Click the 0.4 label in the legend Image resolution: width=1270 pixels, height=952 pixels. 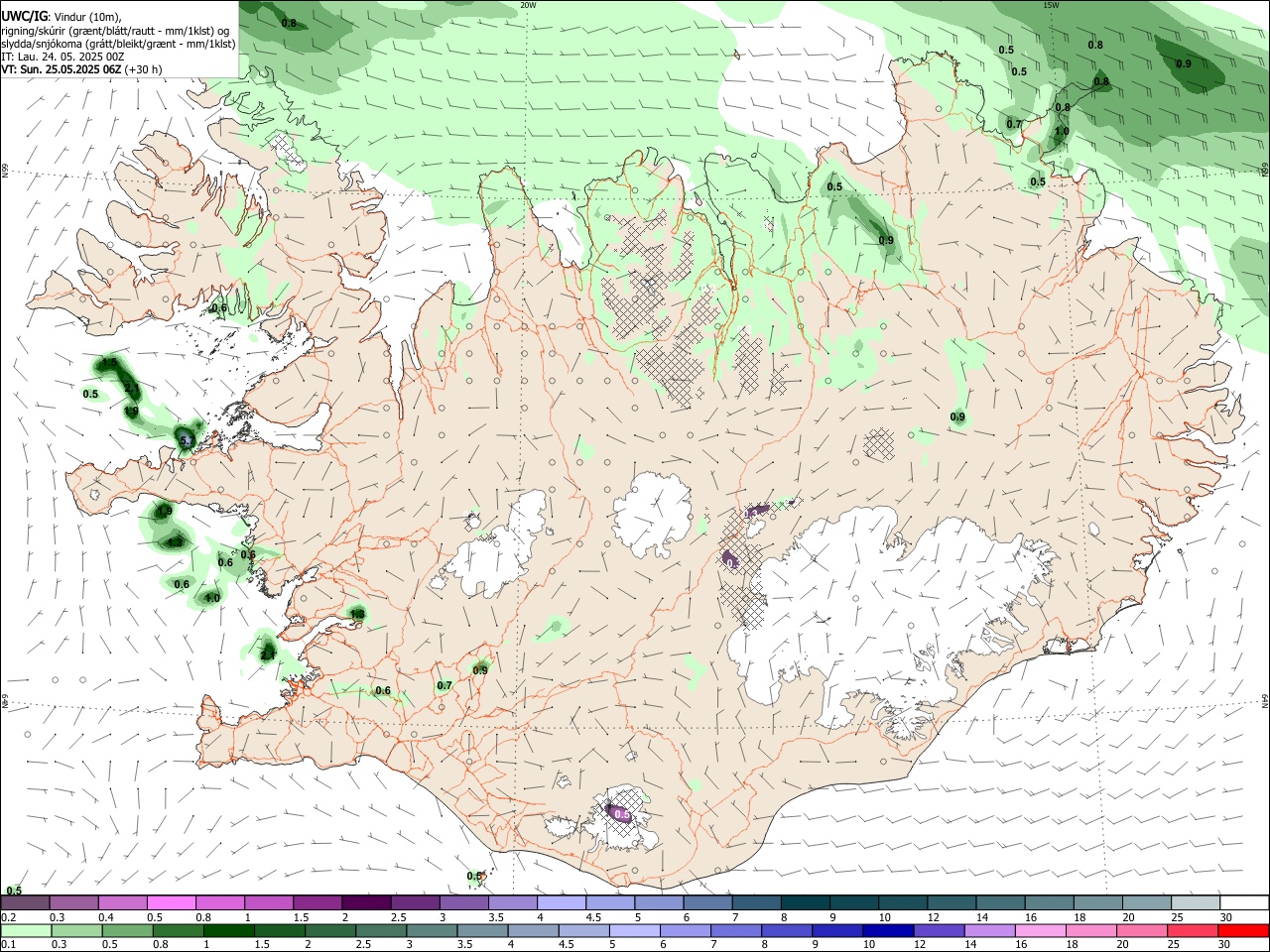pyautogui.click(x=105, y=917)
